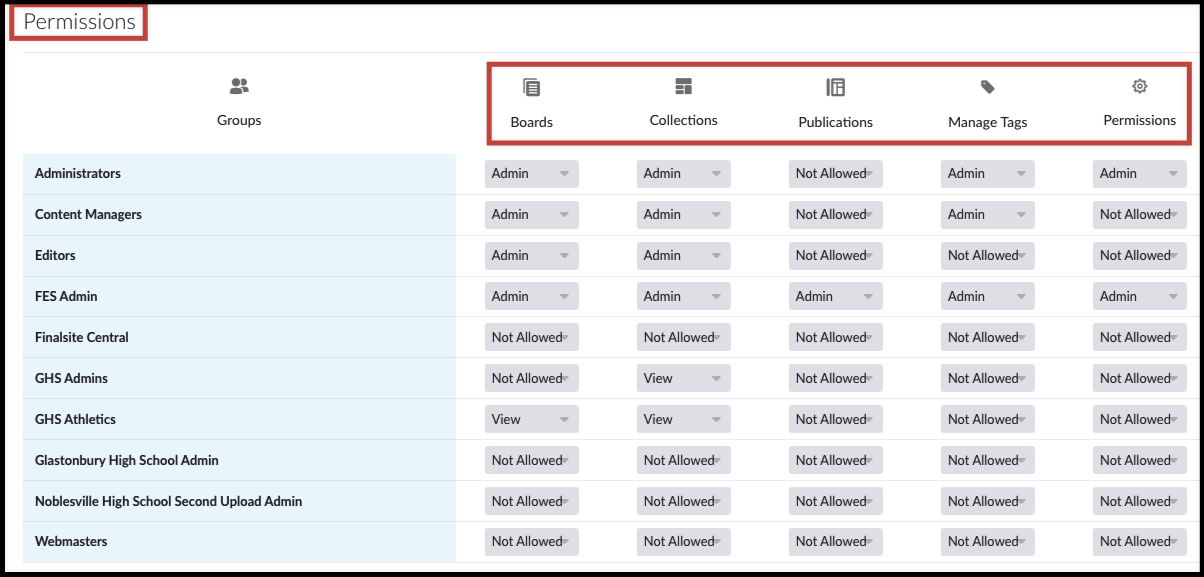Image resolution: width=1204 pixels, height=577 pixels.
Task: Open the Collections dropdown for GHS Admins
Action: pyautogui.click(x=683, y=378)
